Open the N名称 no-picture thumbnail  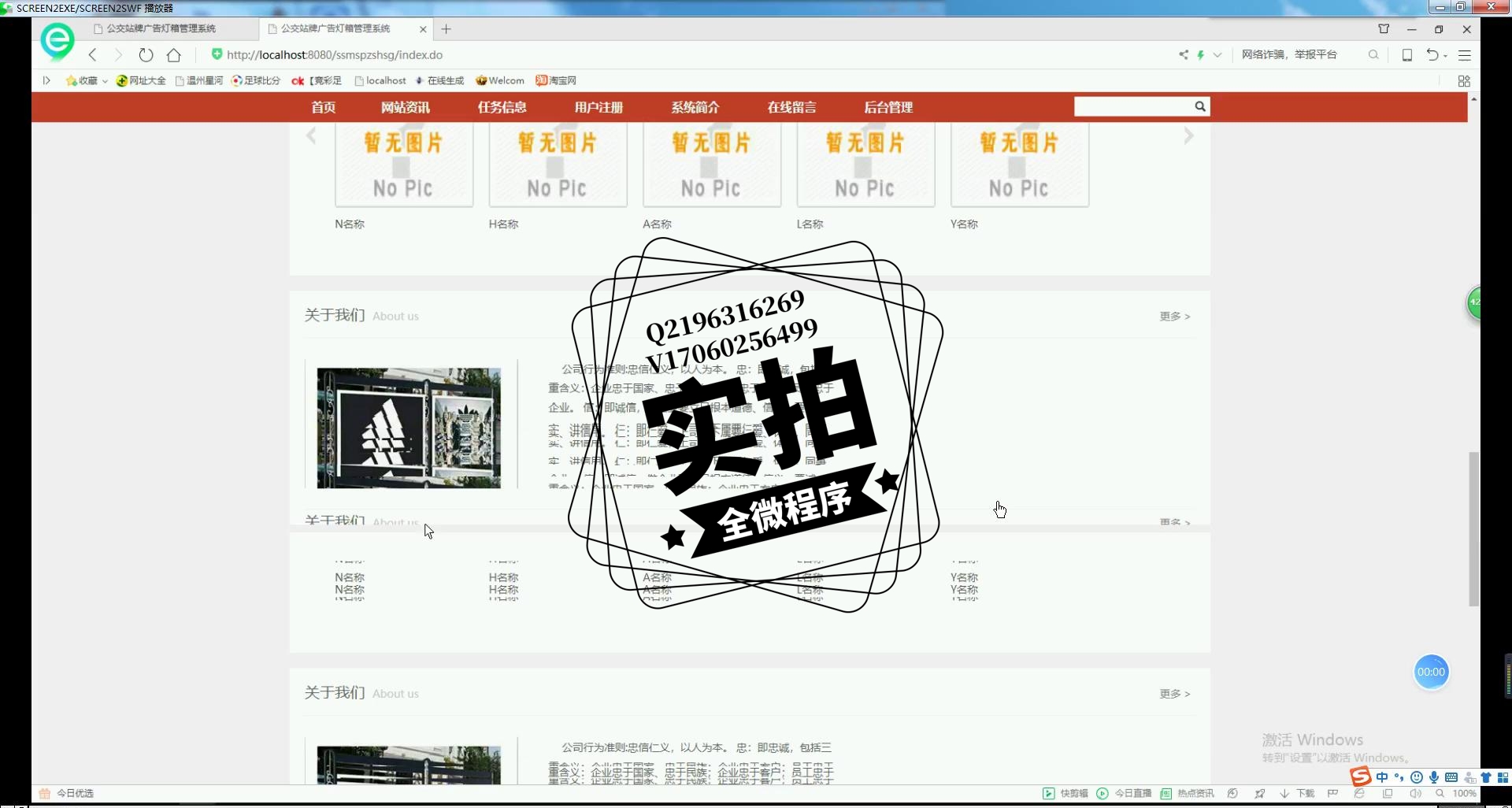404,165
